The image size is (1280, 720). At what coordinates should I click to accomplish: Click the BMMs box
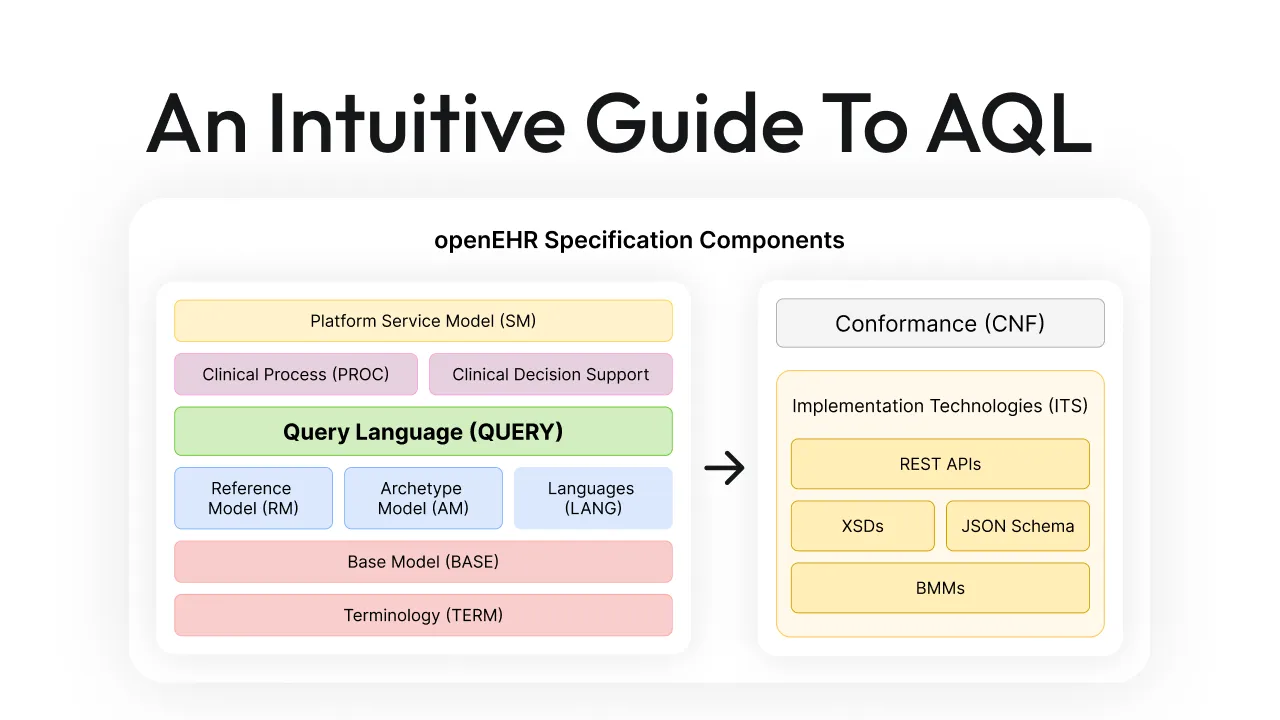pos(940,588)
